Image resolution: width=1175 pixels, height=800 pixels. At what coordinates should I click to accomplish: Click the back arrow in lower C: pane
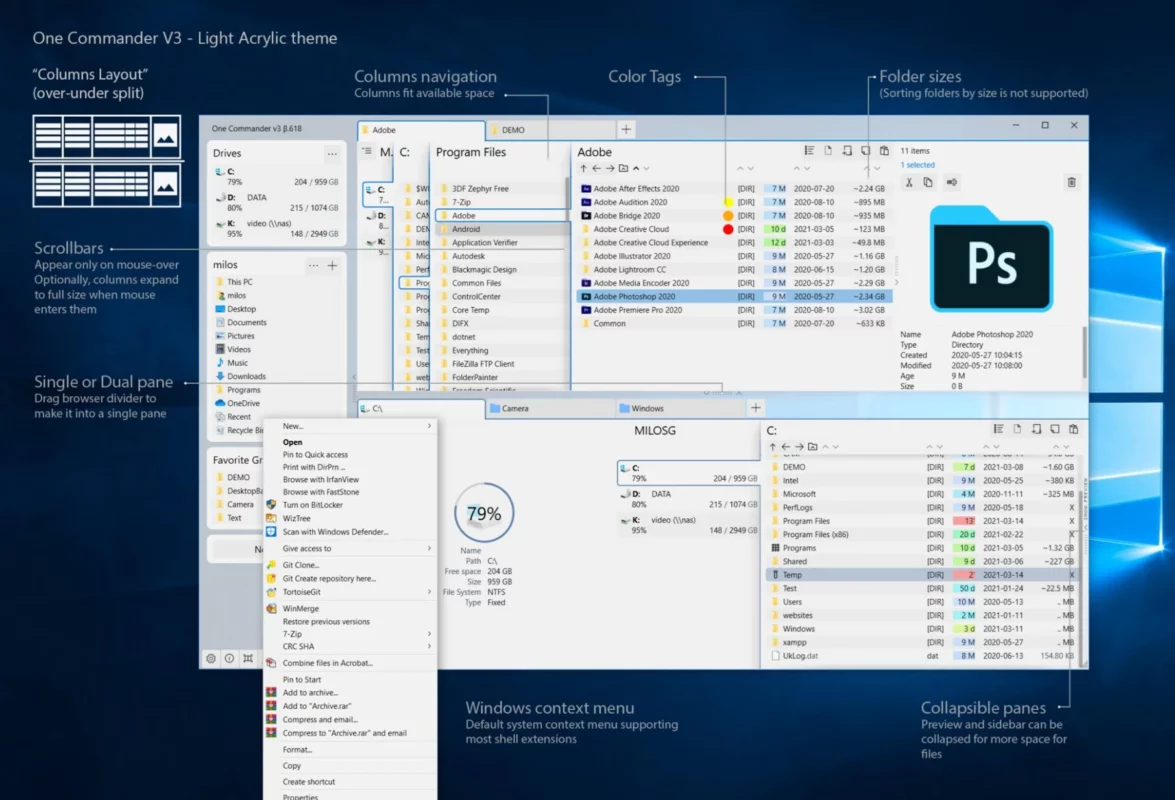(785, 446)
